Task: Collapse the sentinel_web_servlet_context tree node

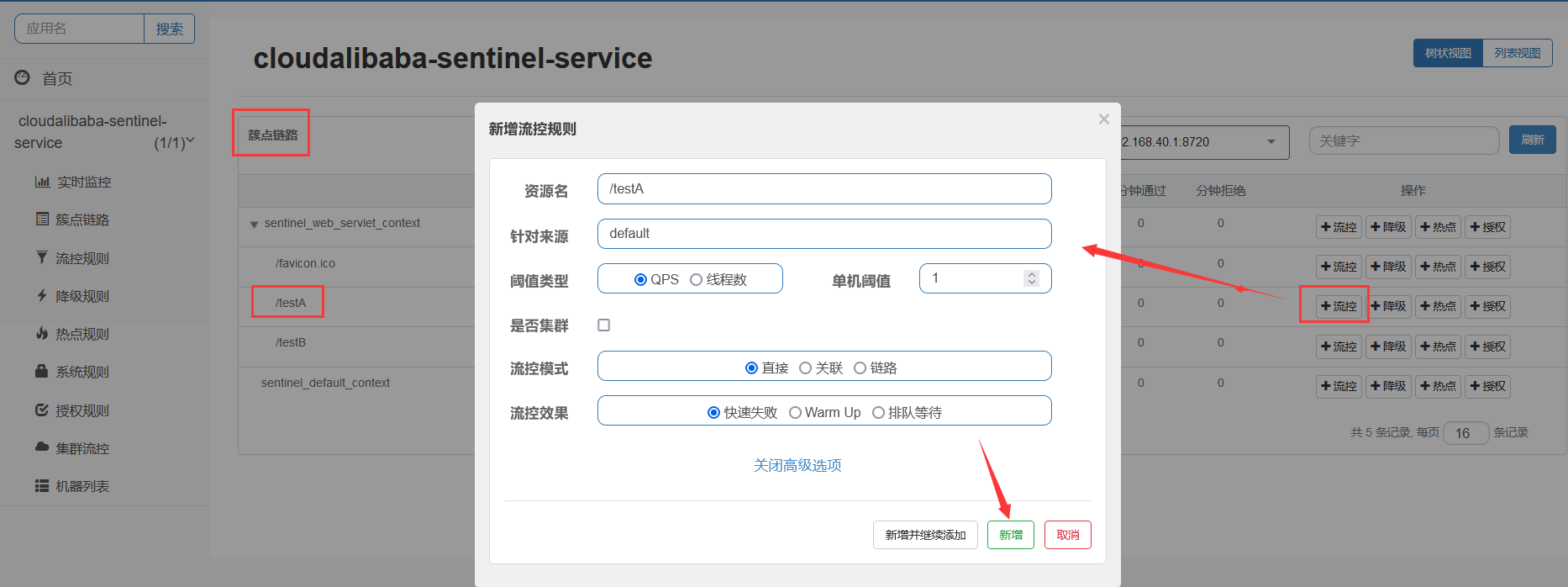Action: [x=254, y=225]
